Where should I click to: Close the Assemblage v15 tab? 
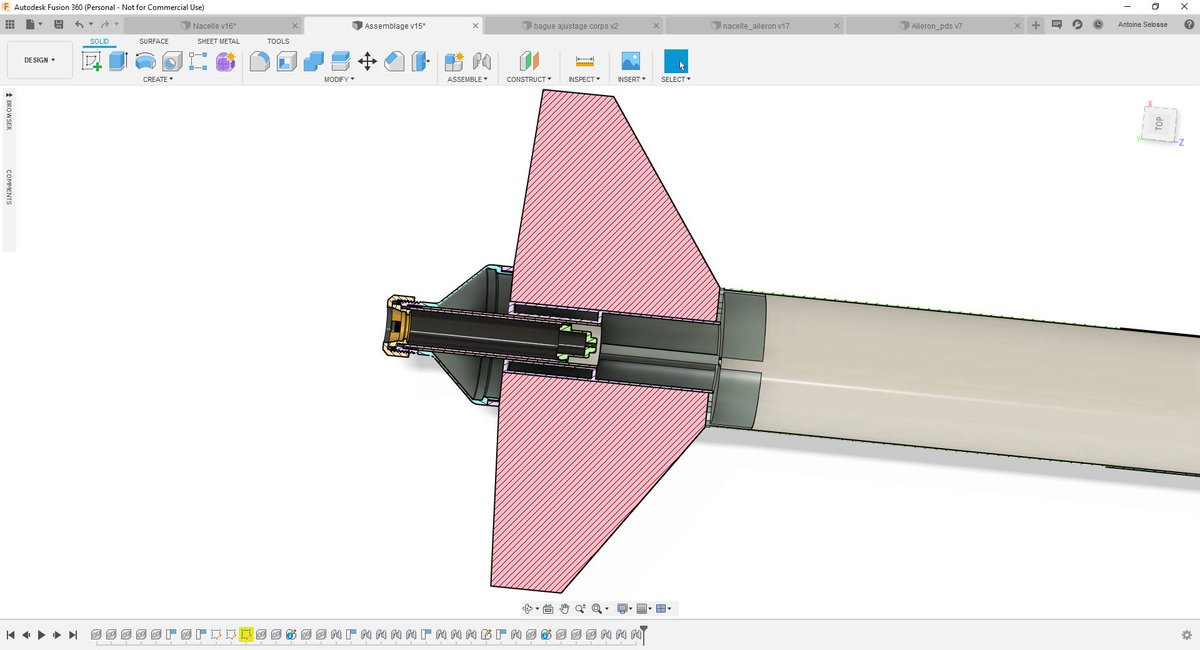click(475, 25)
